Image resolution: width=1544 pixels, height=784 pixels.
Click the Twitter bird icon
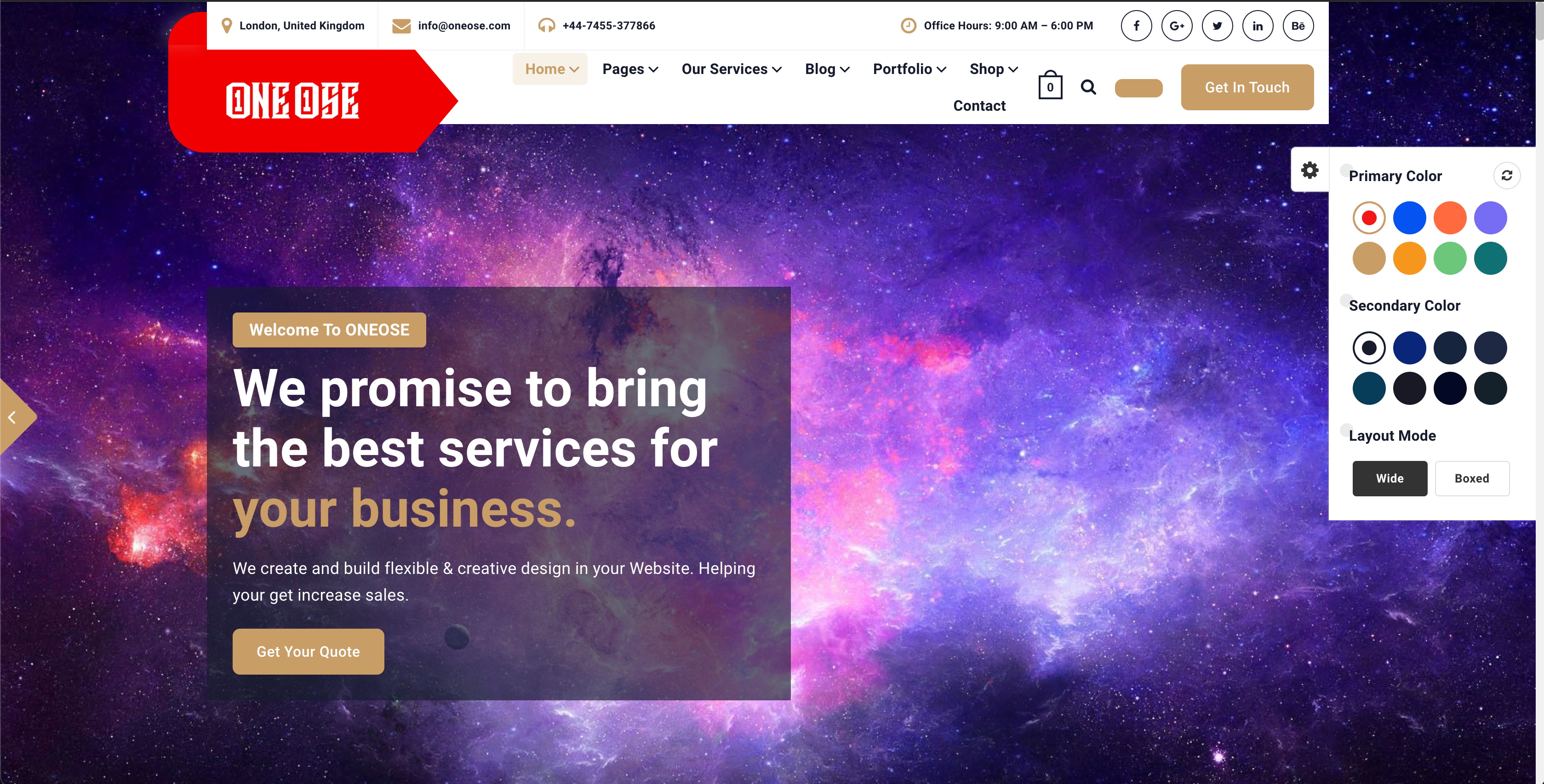click(1217, 26)
